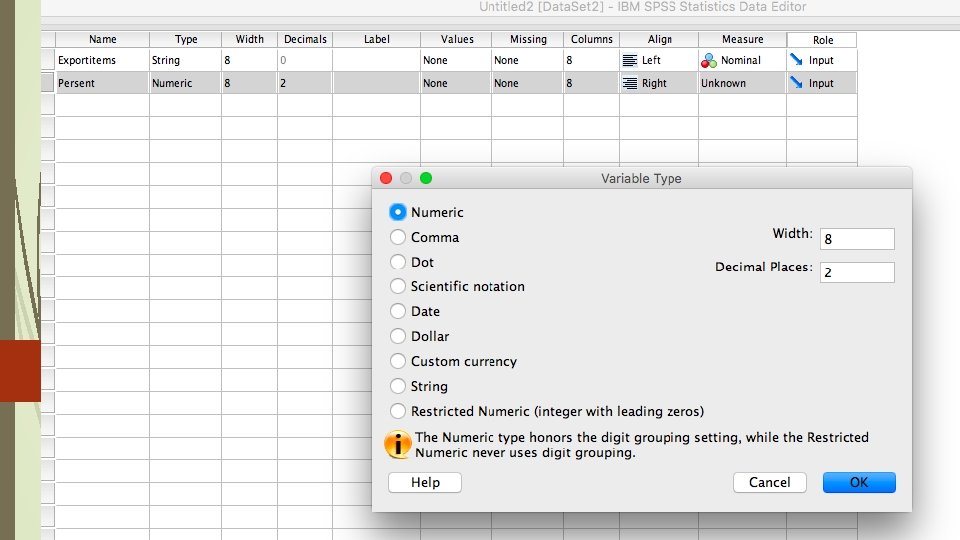This screenshot has width=960, height=540.
Task: Pick Scientific notation type
Action: (x=397, y=286)
